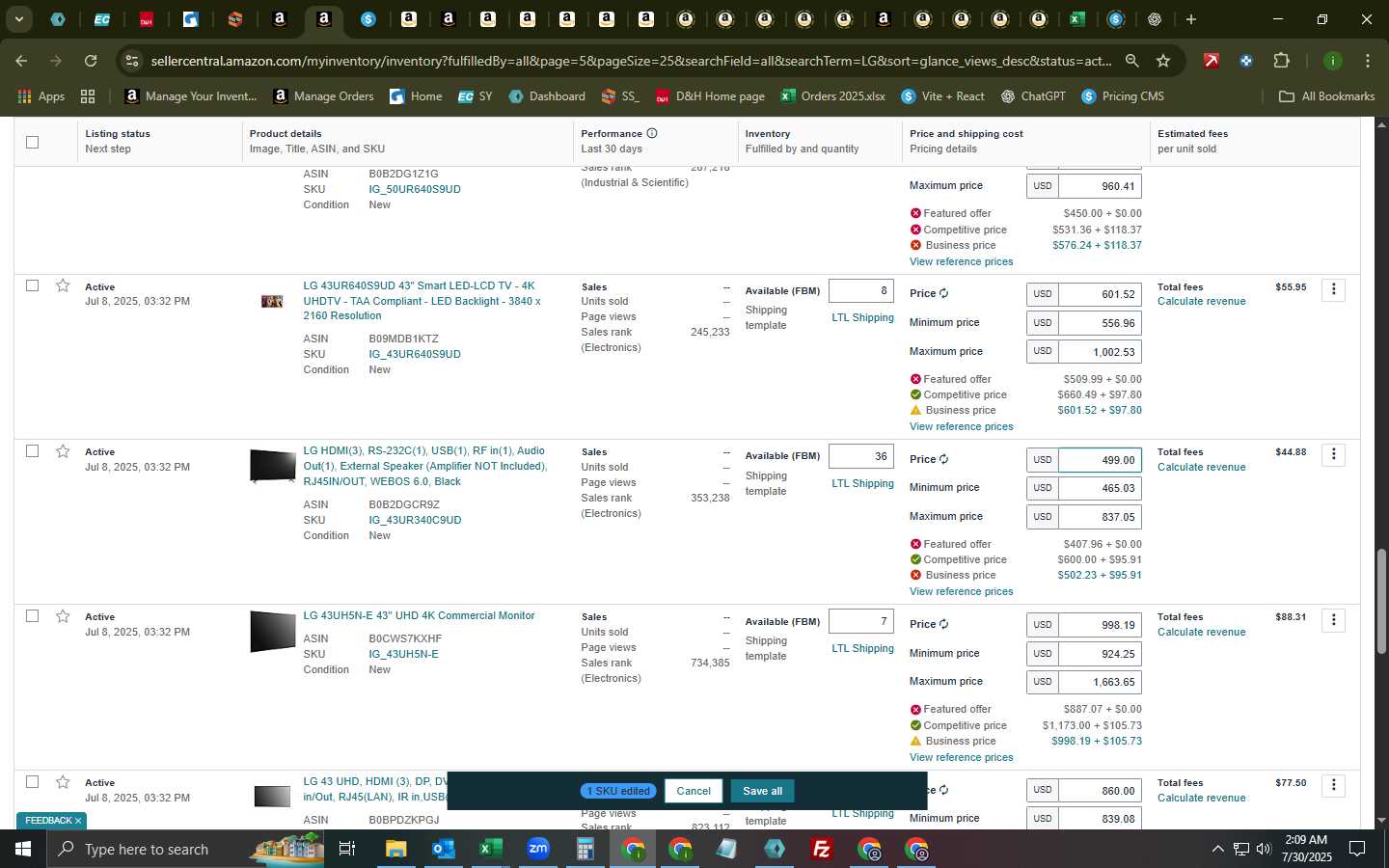Open actions menu for $55.95 fees row

click(1333, 289)
